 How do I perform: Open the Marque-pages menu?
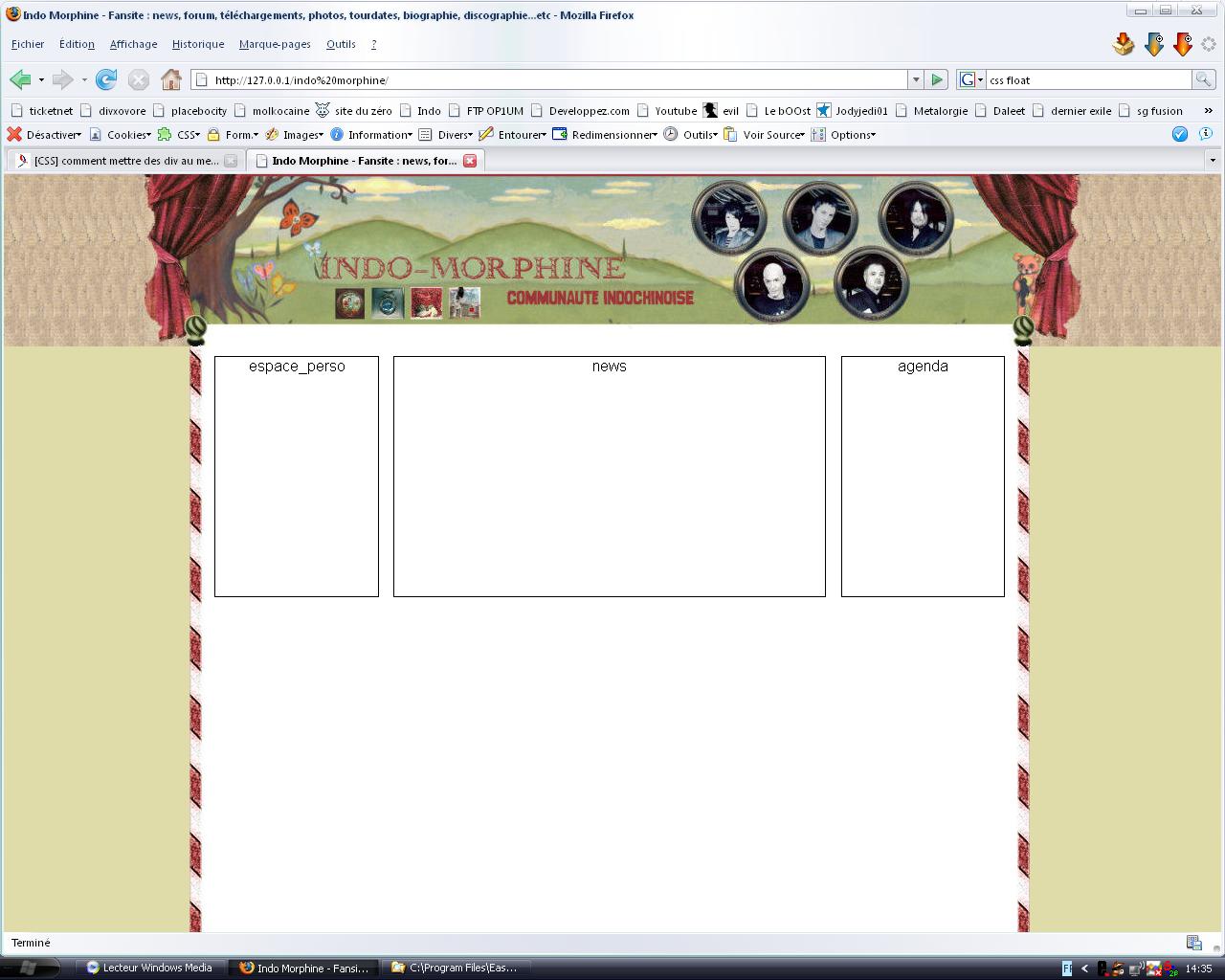pyautogui.click(x=275, y=44)
